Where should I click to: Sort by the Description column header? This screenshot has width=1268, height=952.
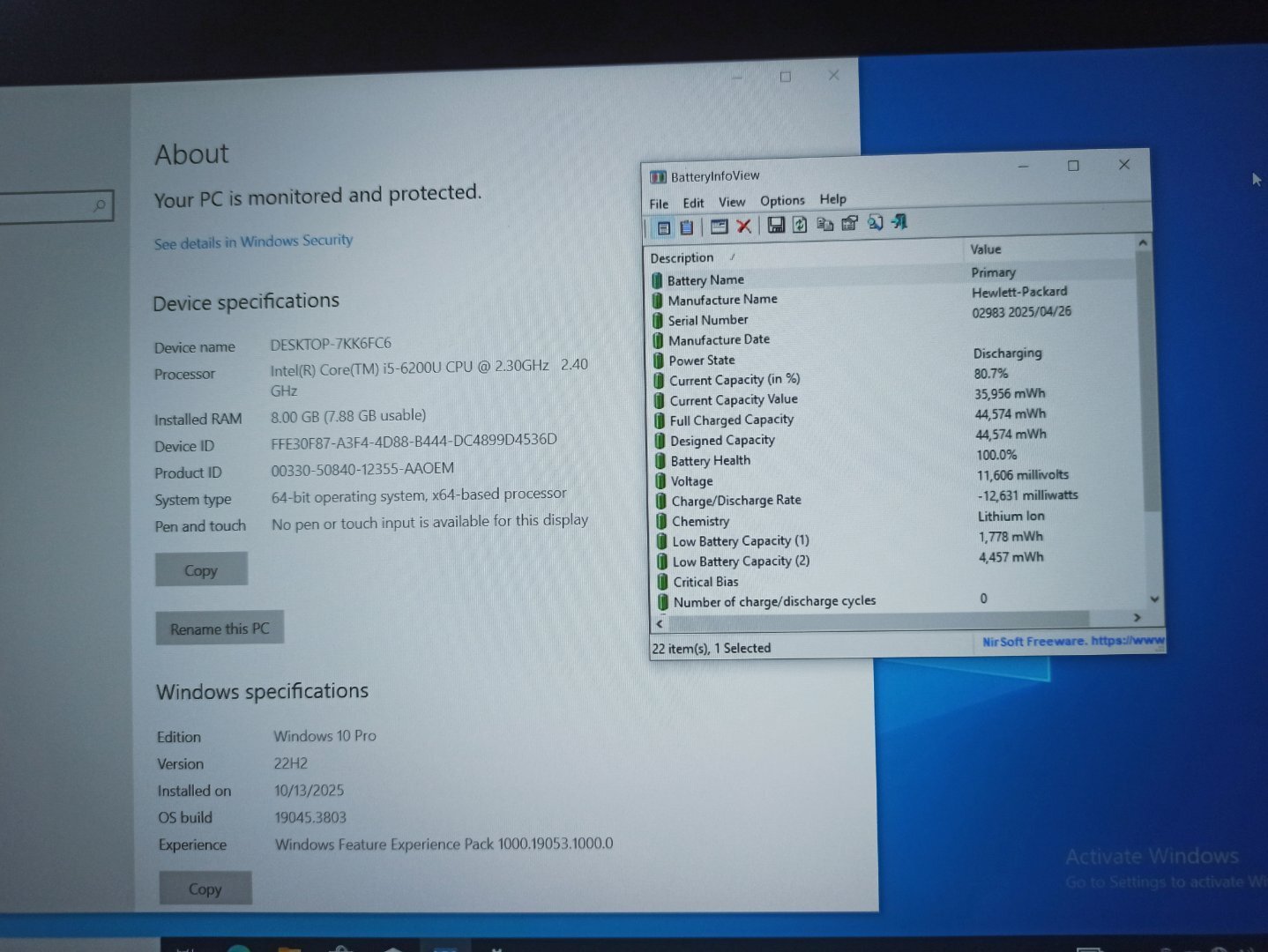[804, 256]
